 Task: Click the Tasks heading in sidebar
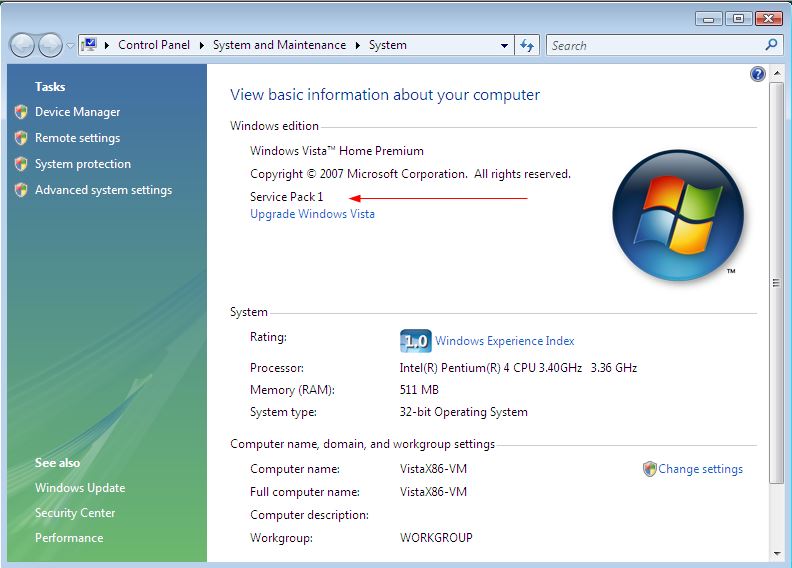(50, 87)
